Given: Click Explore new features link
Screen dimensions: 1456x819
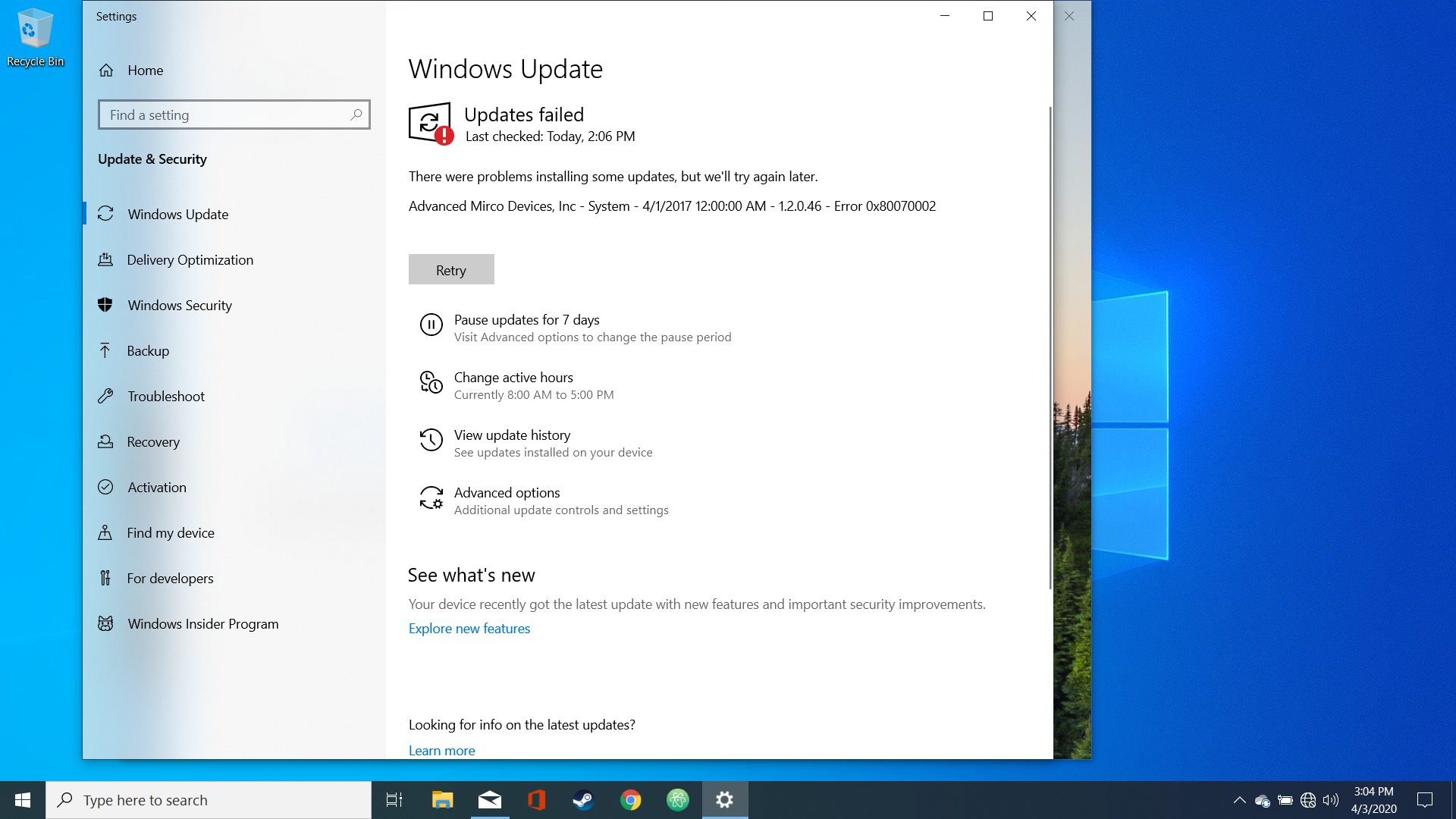Looking at the screenshot, I should click(469, 629).
